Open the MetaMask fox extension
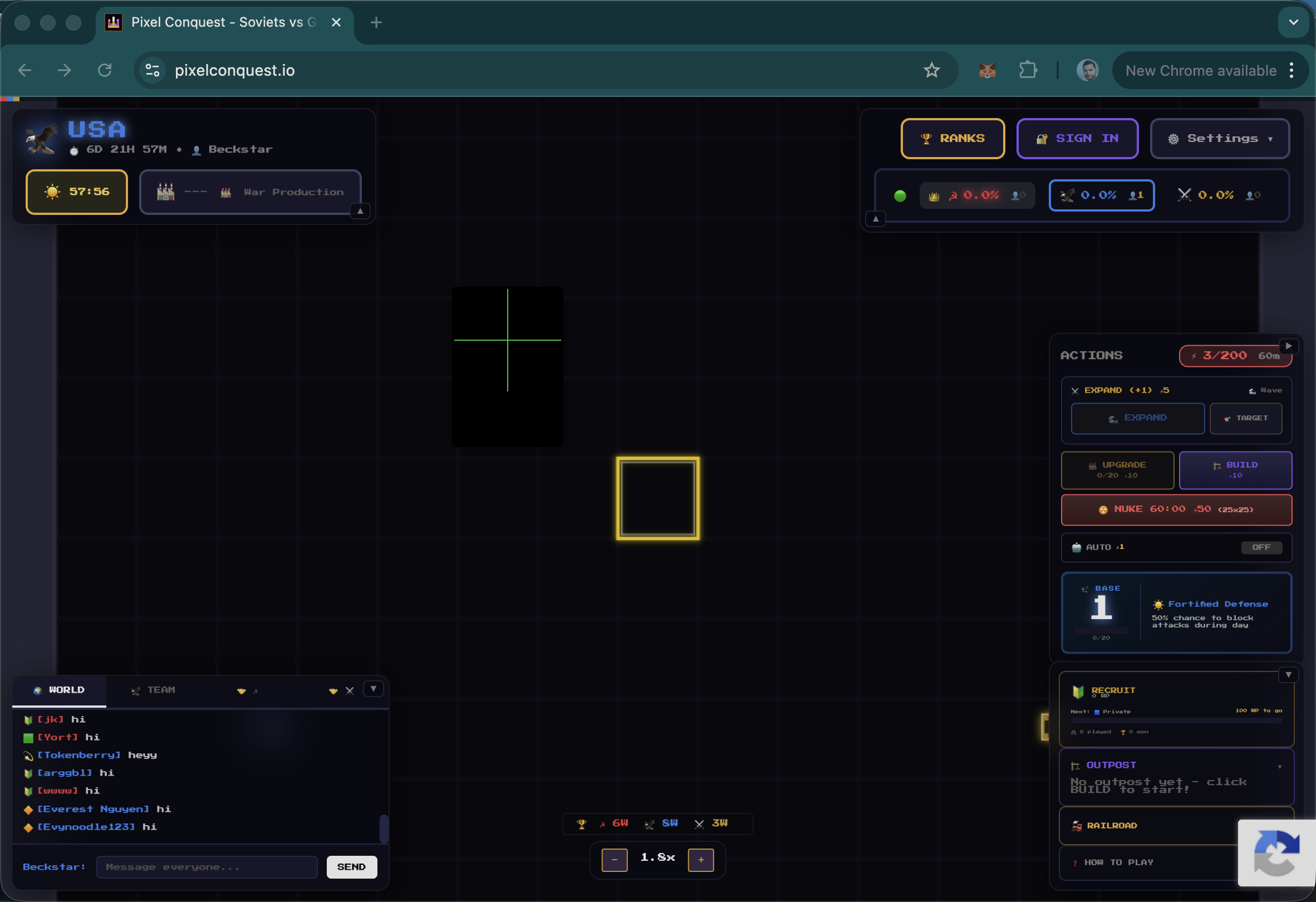The height and width of the screenshot is (902, 1316). coord(987,70)
